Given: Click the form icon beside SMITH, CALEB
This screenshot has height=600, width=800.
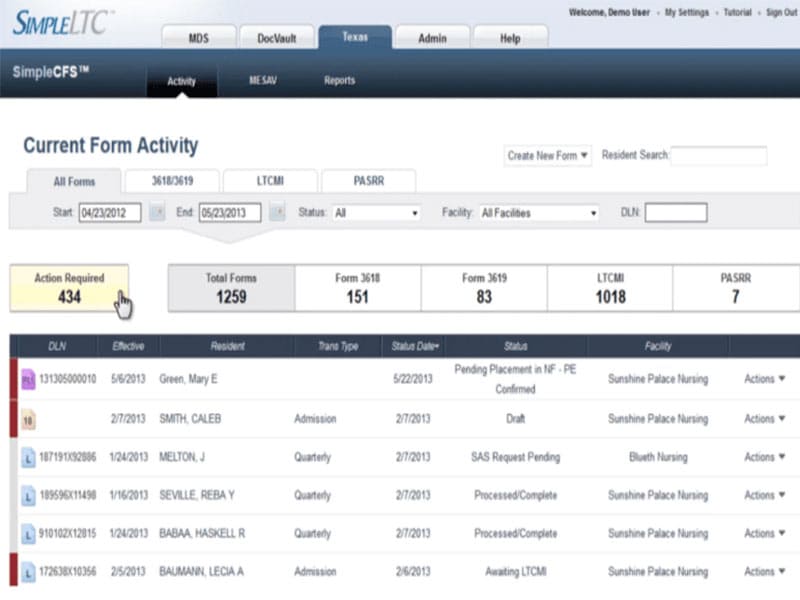Looking at the screenshot, I should 28,419.
